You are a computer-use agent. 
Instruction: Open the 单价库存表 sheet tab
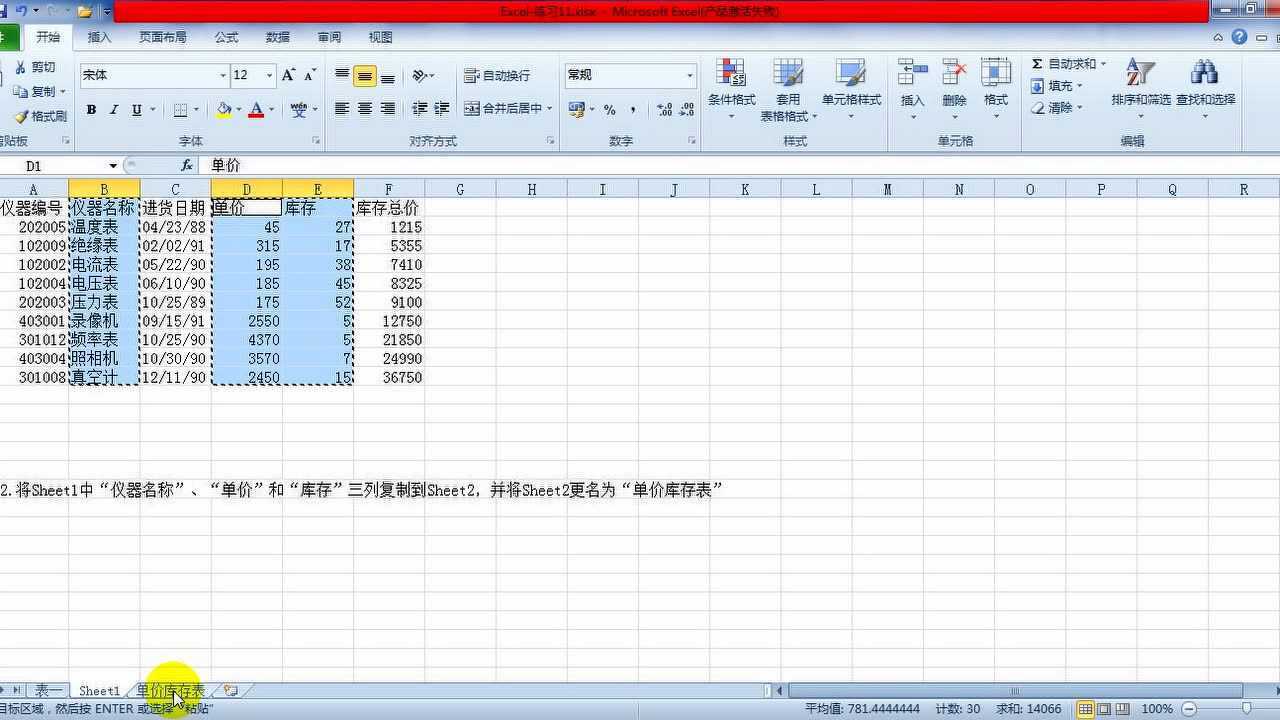coord(171,691)
